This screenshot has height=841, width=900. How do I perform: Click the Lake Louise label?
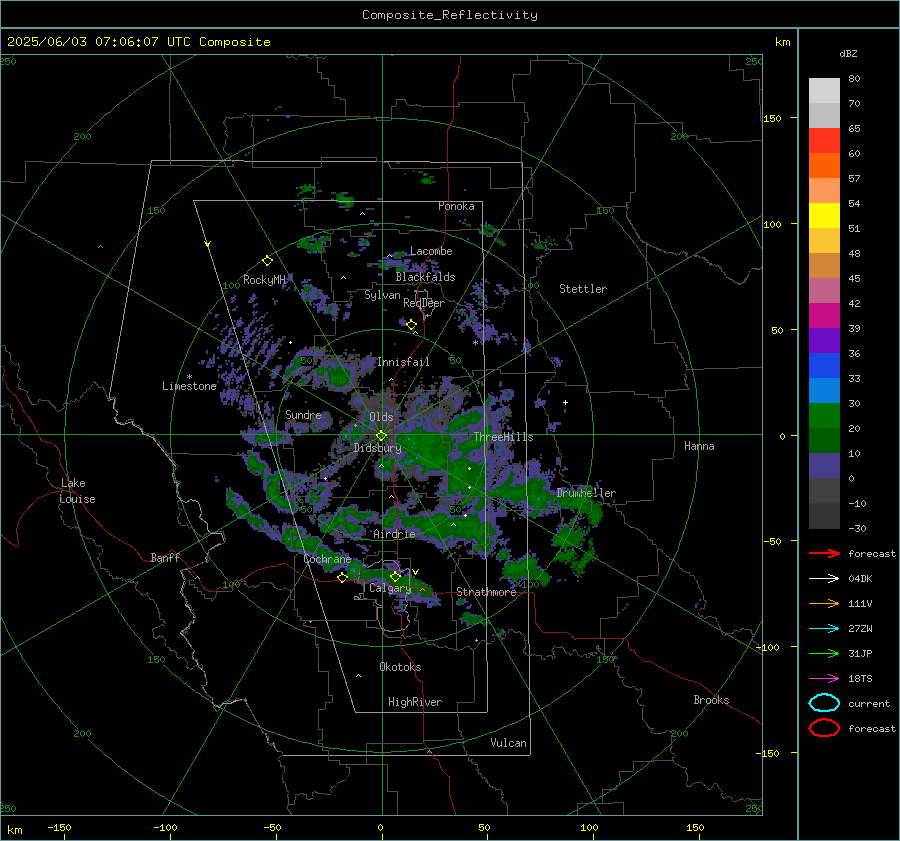click(x=77, y=491)
